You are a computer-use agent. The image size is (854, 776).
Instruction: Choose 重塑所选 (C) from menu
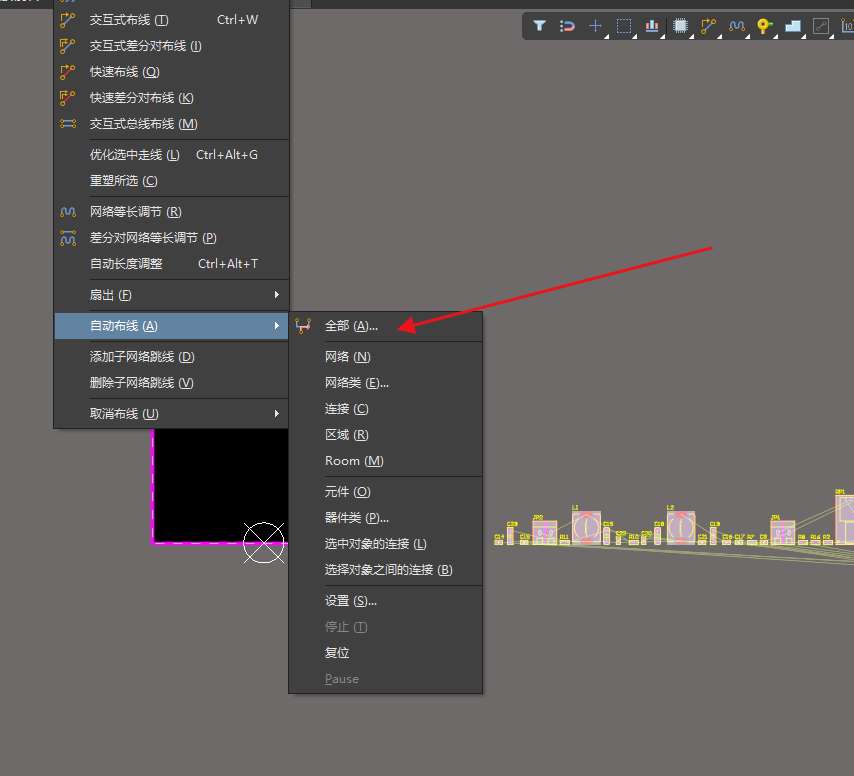[171, 181]
